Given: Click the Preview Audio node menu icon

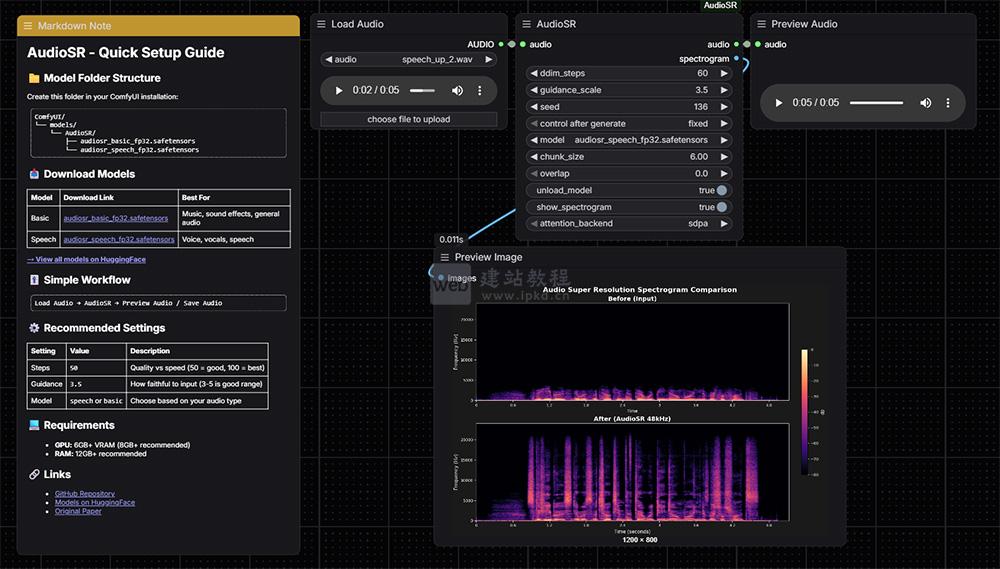Looking at the screenshot, I should click(761, 24).
